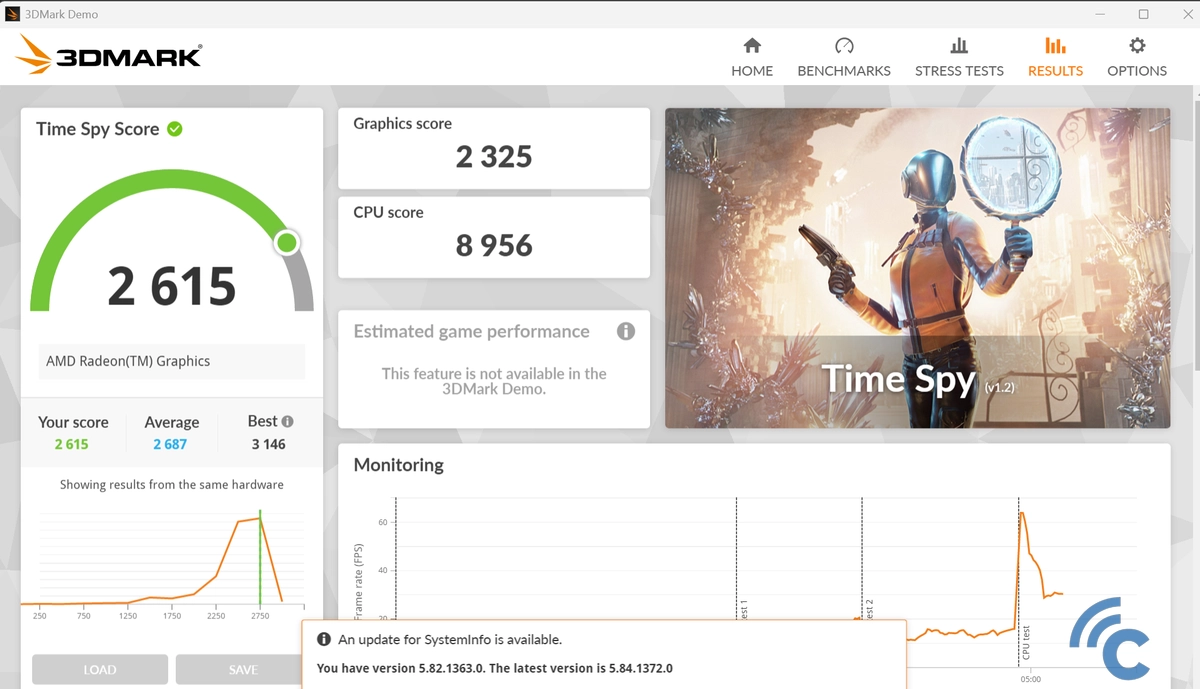This screenshot has width=1200, height=689.
Task: Click the main Time Spy score 2 615
Action: (x=172, y=287)
